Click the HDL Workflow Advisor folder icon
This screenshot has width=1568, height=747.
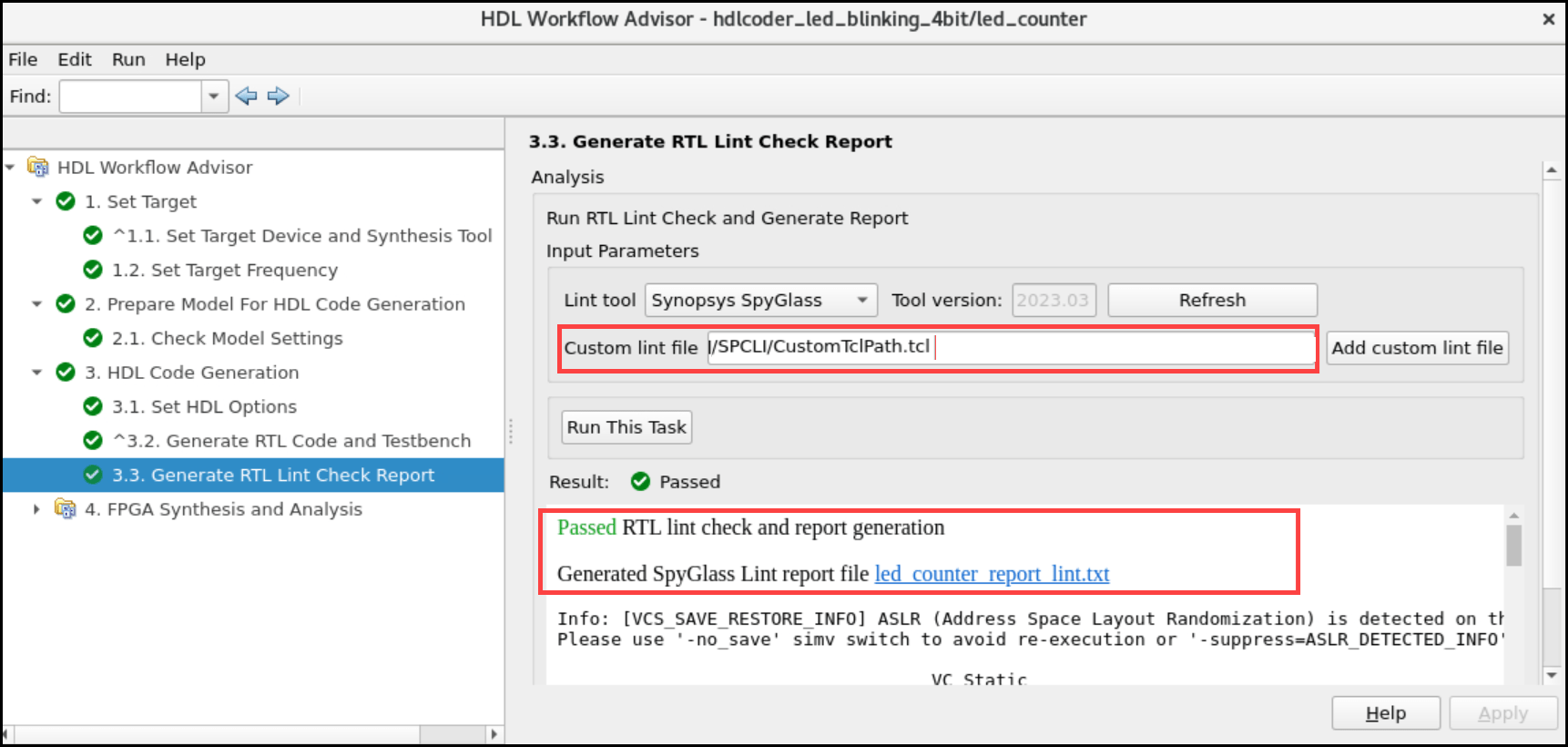[x=38, y=167]
